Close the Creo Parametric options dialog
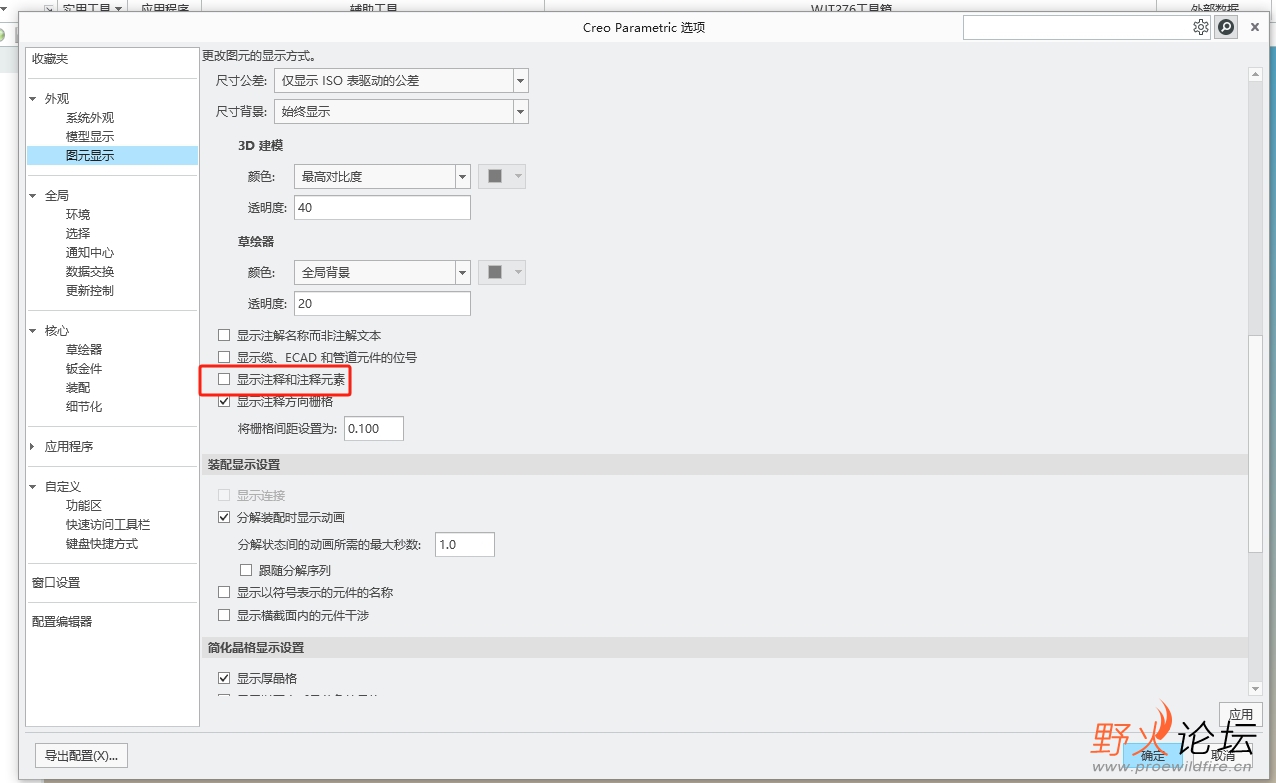Viewport: 1276px width, 783px height. (1255, 27)
